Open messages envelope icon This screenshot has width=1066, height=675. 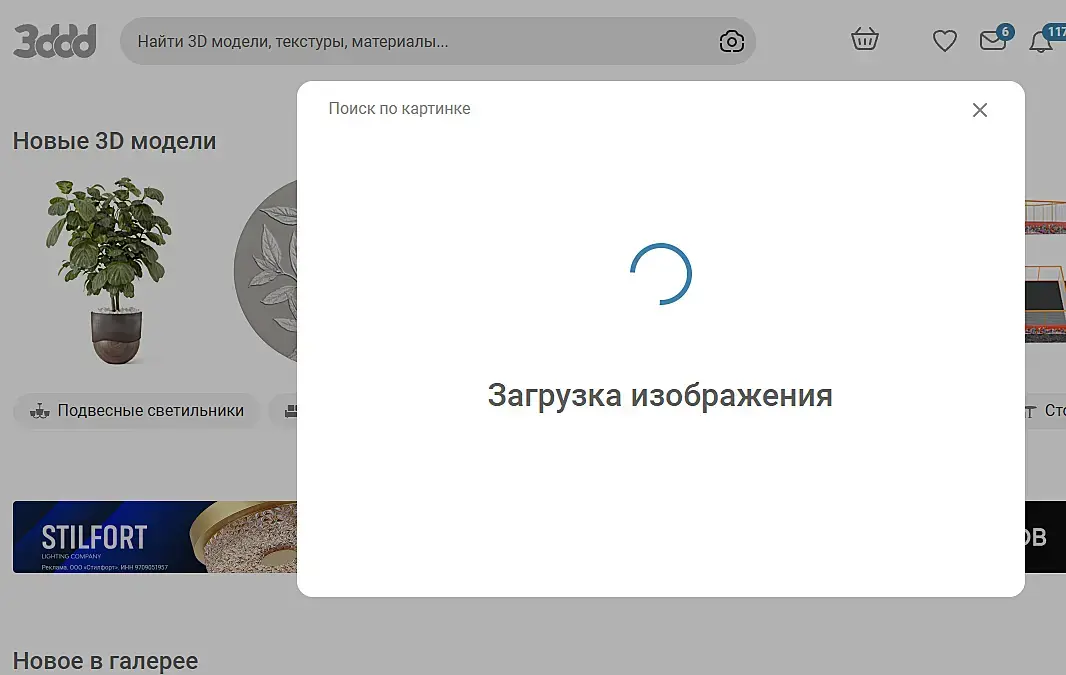point(993,40)
